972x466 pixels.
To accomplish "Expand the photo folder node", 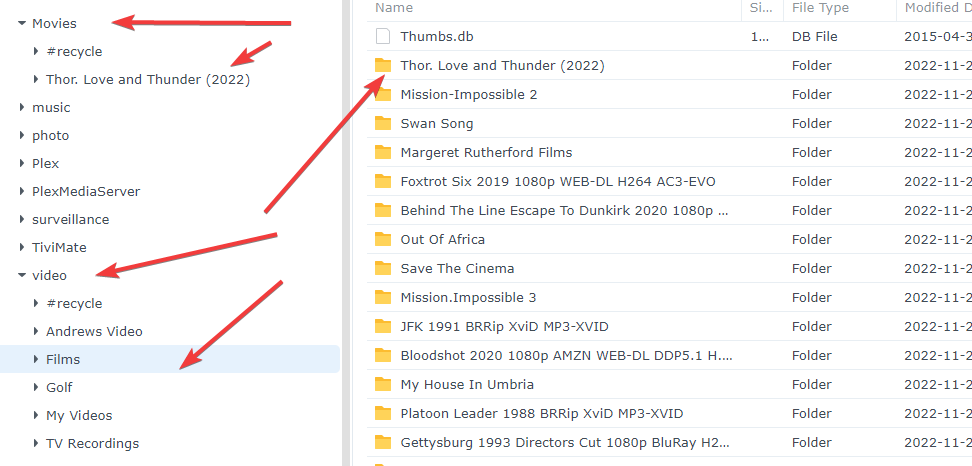I will pyautogui.click(x=22, y=135).
